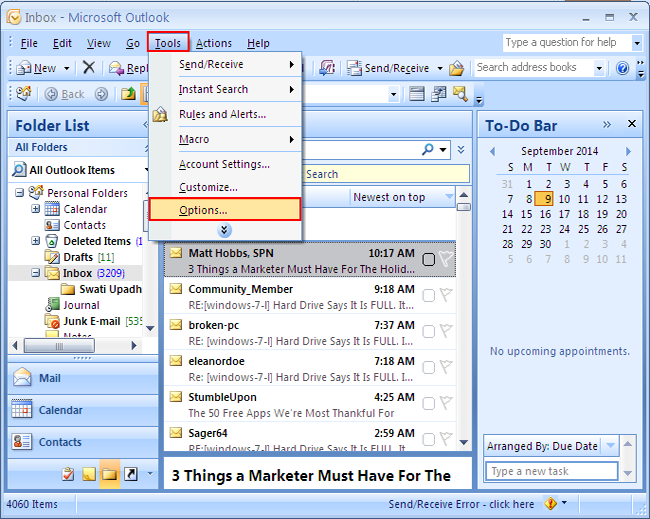The width and height of the screenshot is (650, 519).
Task: Select the Drafts folder in tree
Action: click(x=78, y=257)
